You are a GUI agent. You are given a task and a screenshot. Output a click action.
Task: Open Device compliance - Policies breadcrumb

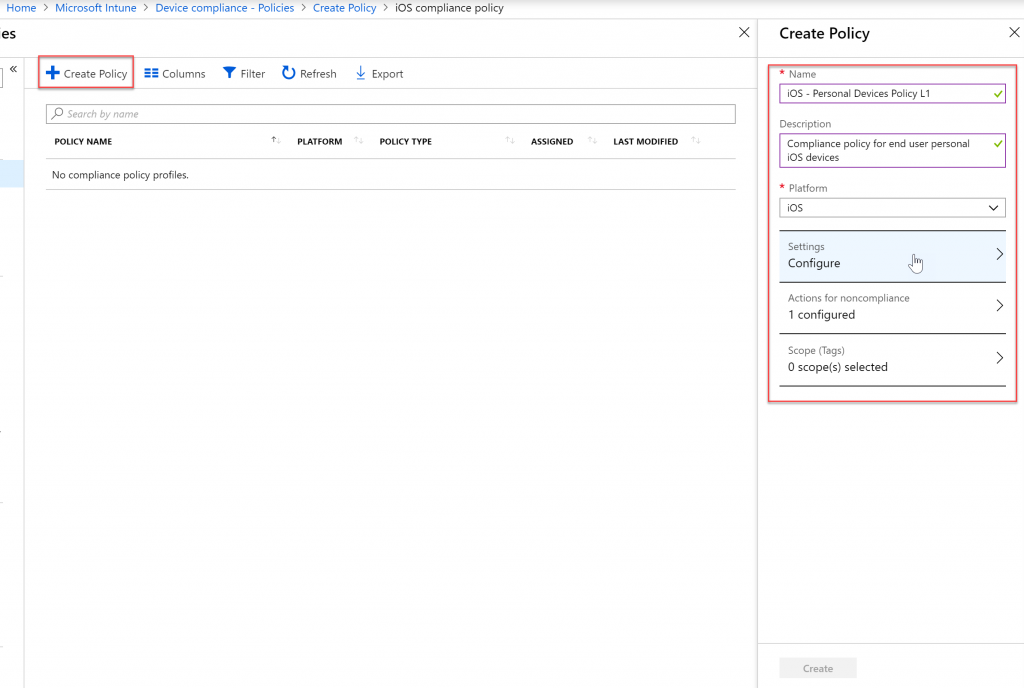[225, 8]
